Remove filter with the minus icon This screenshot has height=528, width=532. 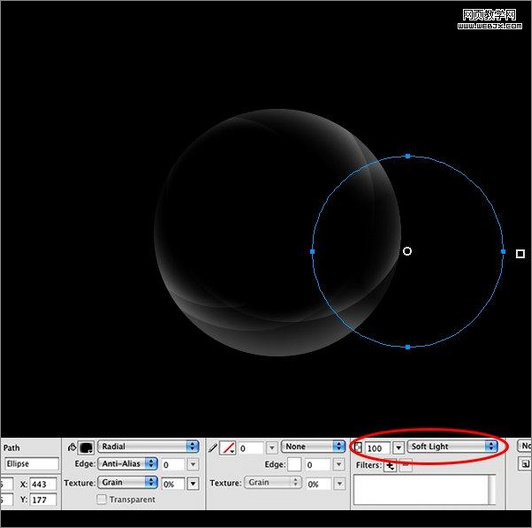405,466
